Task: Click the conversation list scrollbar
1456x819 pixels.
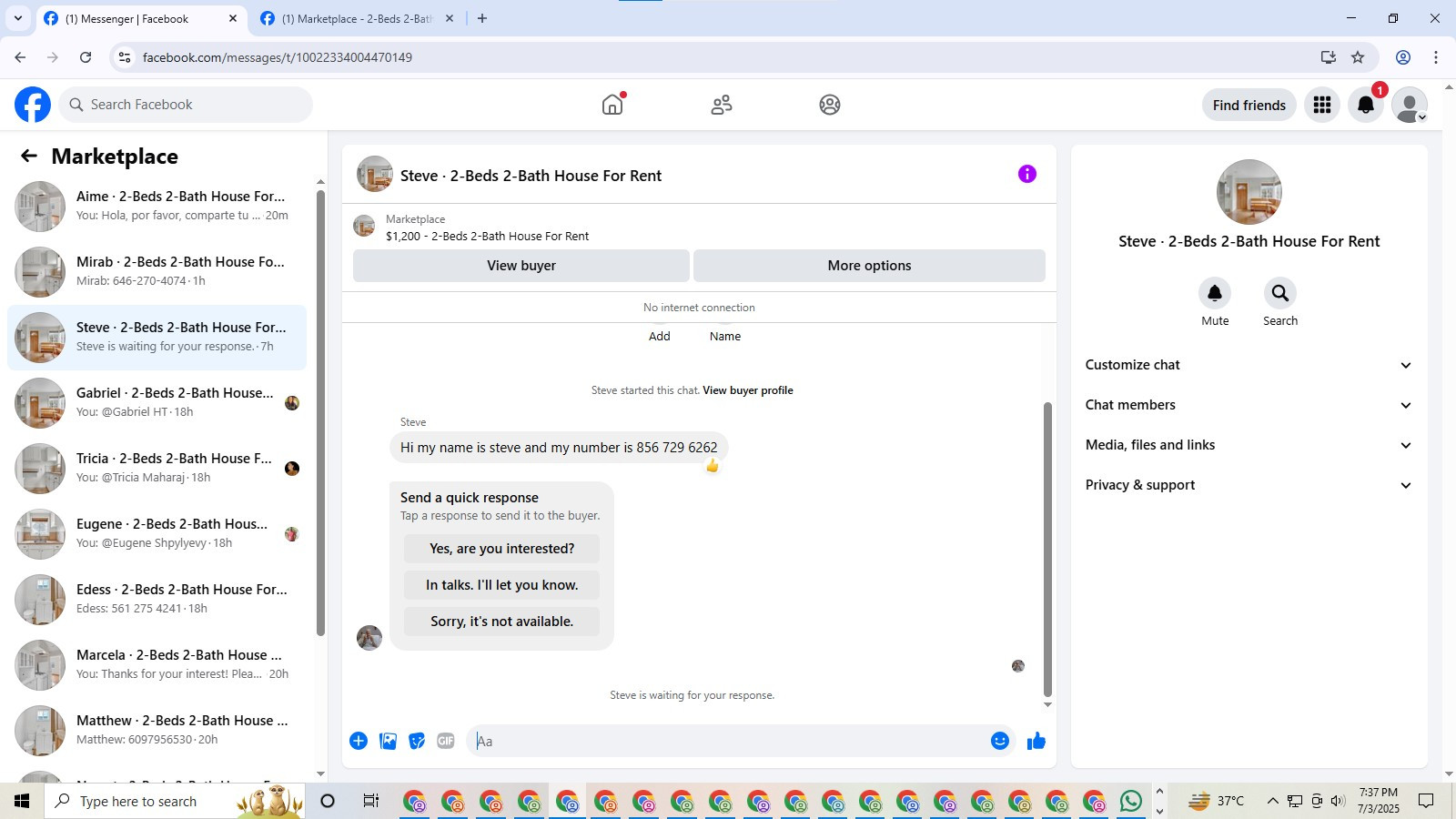Action: tap(320, 412)
